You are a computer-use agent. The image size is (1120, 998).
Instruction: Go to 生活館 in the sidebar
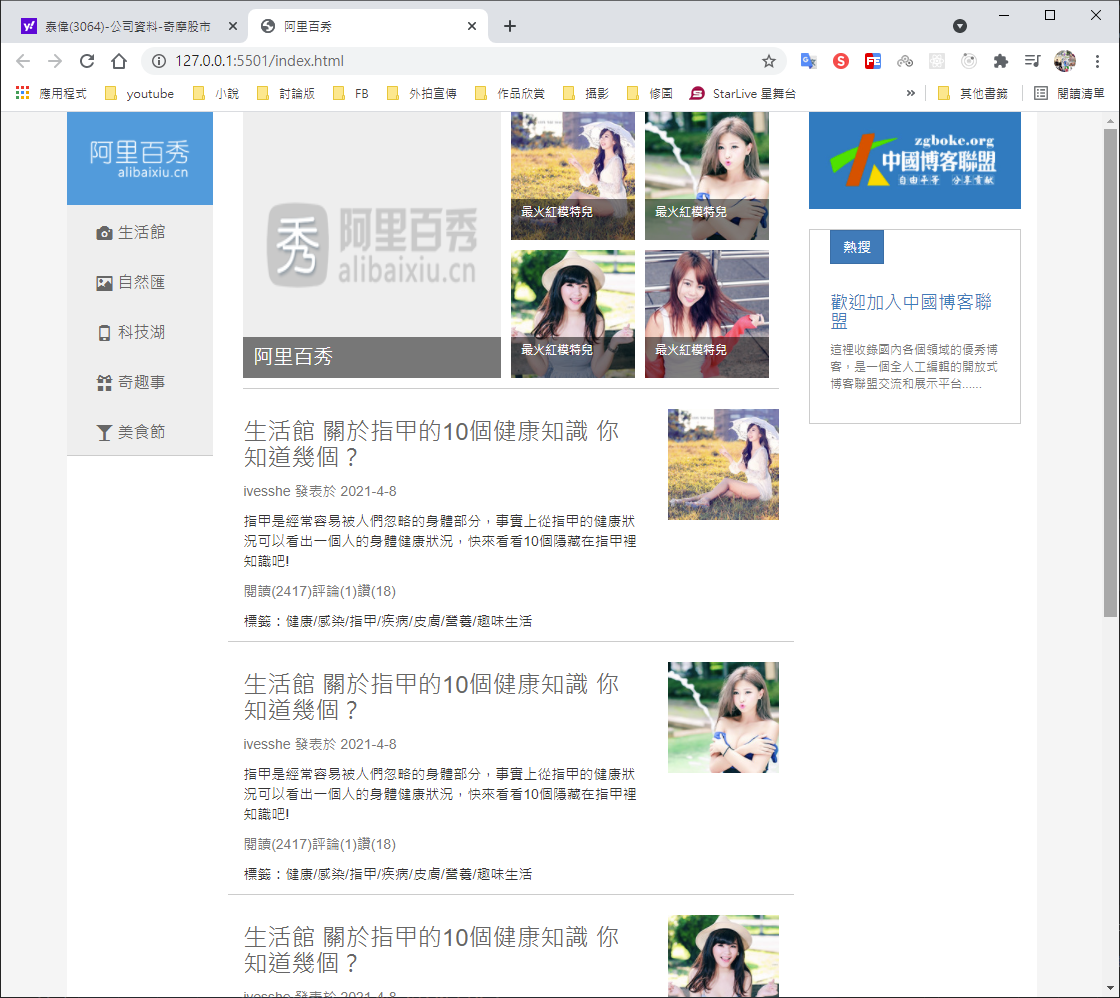(131, 233)
